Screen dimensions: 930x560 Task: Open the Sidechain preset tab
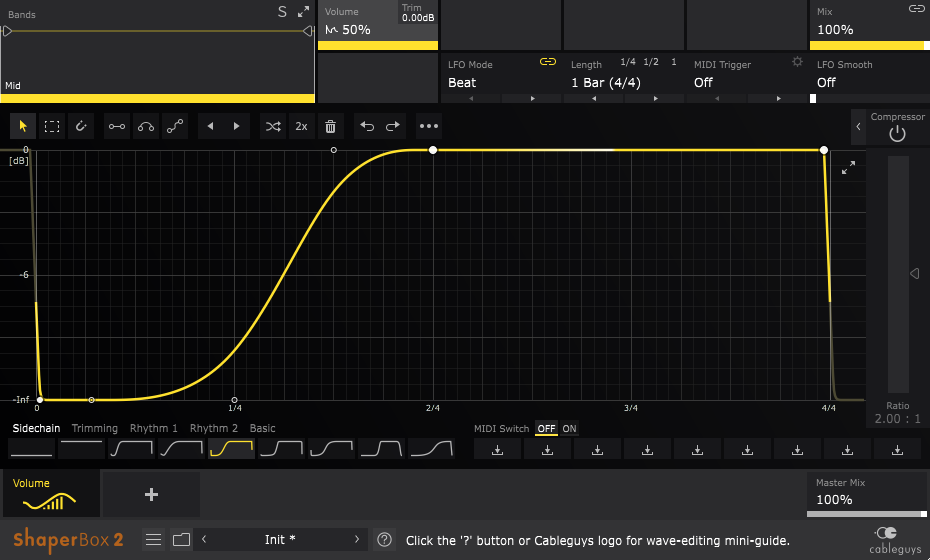(36, 428)
